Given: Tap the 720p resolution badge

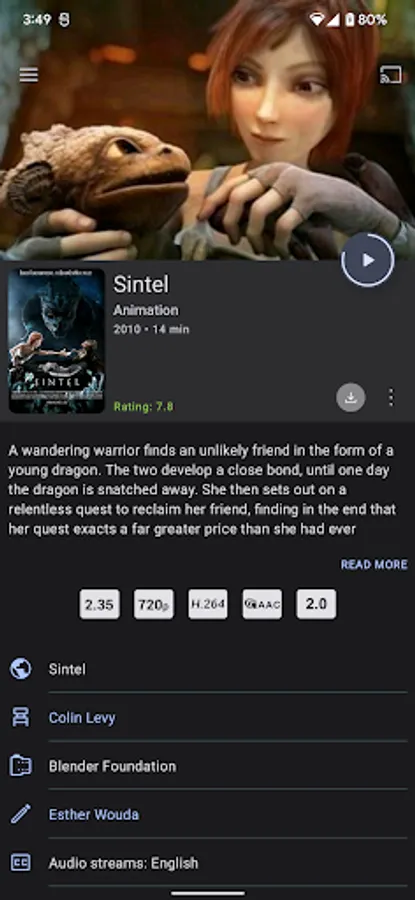Looking at the screenshot, I should point(154,604).
